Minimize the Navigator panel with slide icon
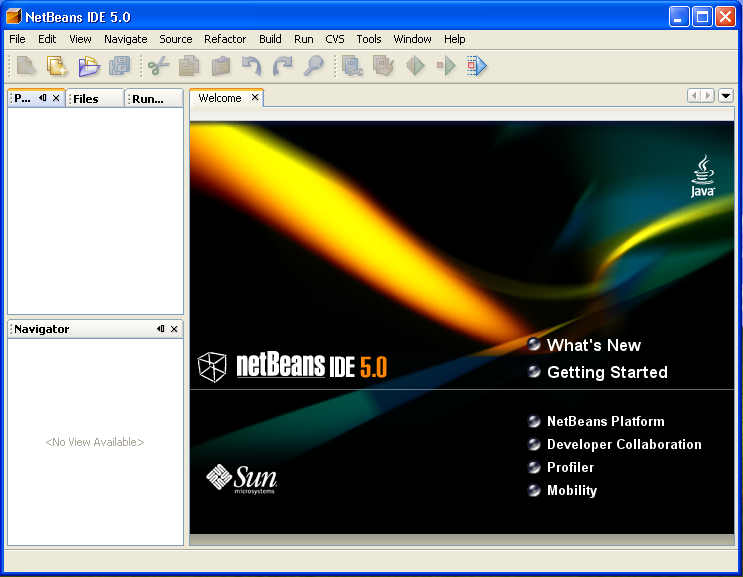Screen dimensions: 743x577 tap(161, 329)
